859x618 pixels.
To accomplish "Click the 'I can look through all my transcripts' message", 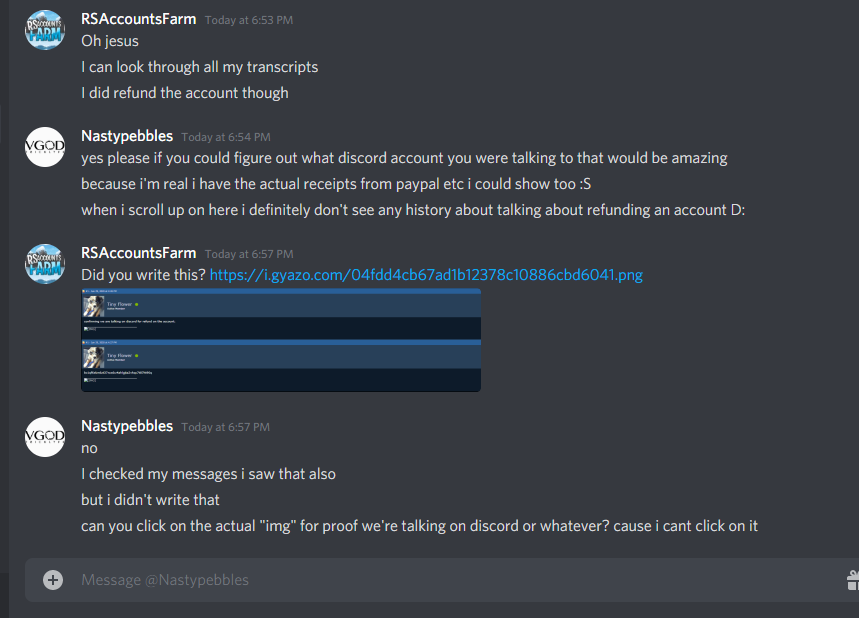I will point(199,67).
